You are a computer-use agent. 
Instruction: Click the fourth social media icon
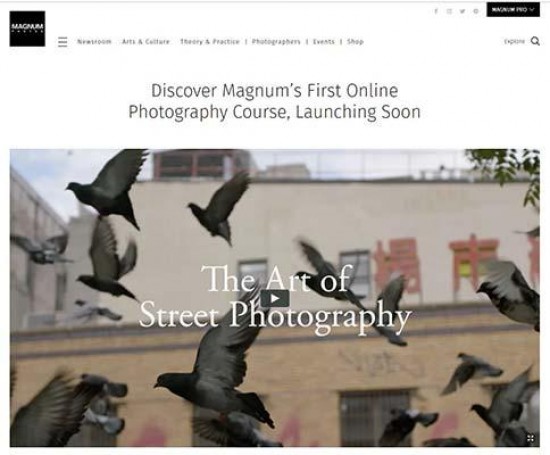(x=476, y=11)
